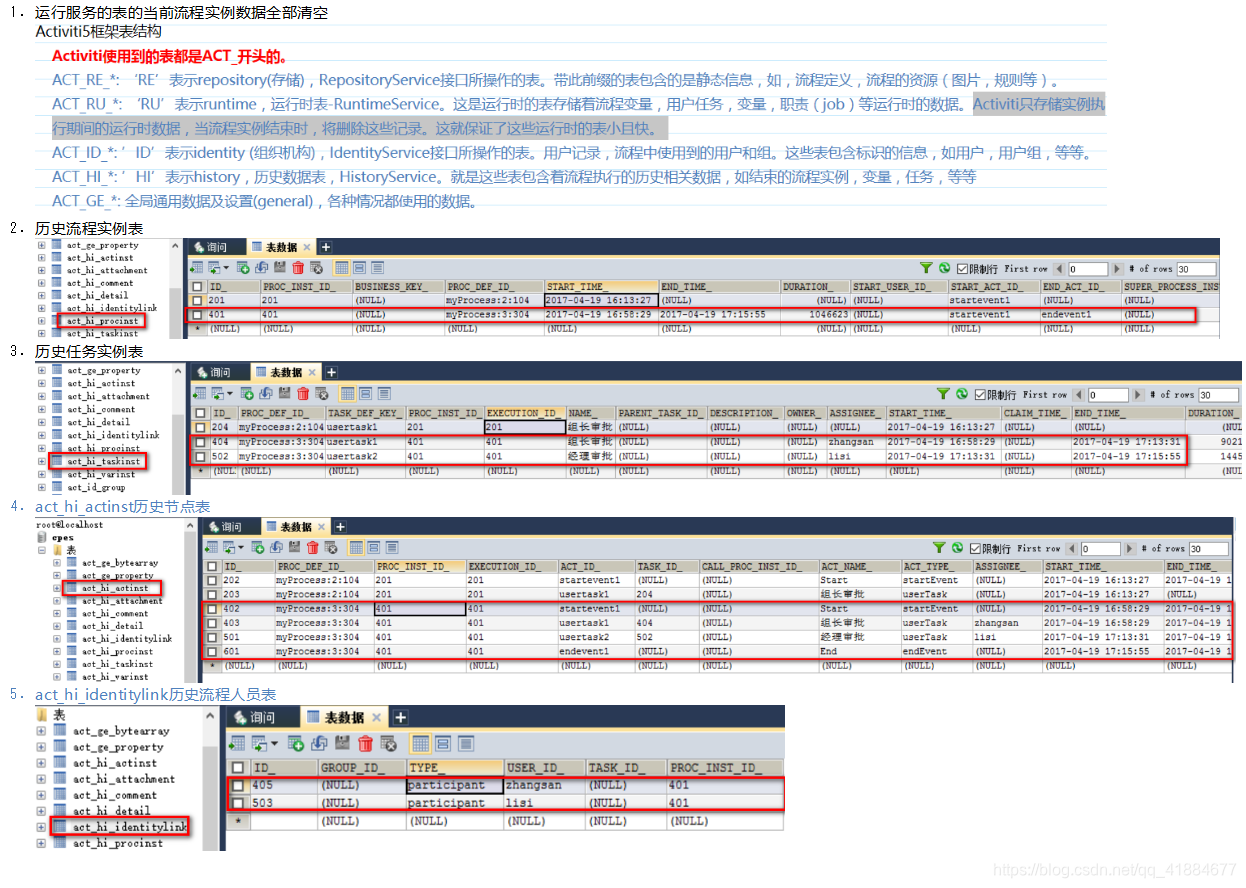Toggle the 限制行 checkbox in actinst panel
The height and width of the screenshot is (888, 1246).
point(974,548)
